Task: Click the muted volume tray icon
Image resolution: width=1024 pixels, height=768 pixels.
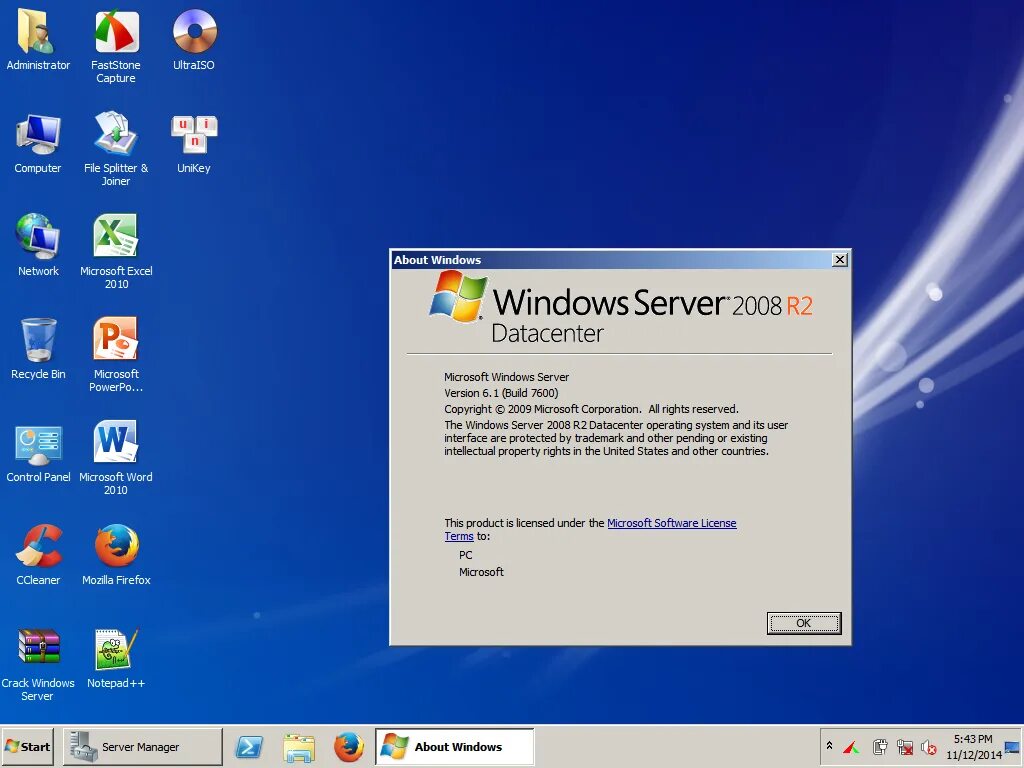Action: click(x=929, y=747)
